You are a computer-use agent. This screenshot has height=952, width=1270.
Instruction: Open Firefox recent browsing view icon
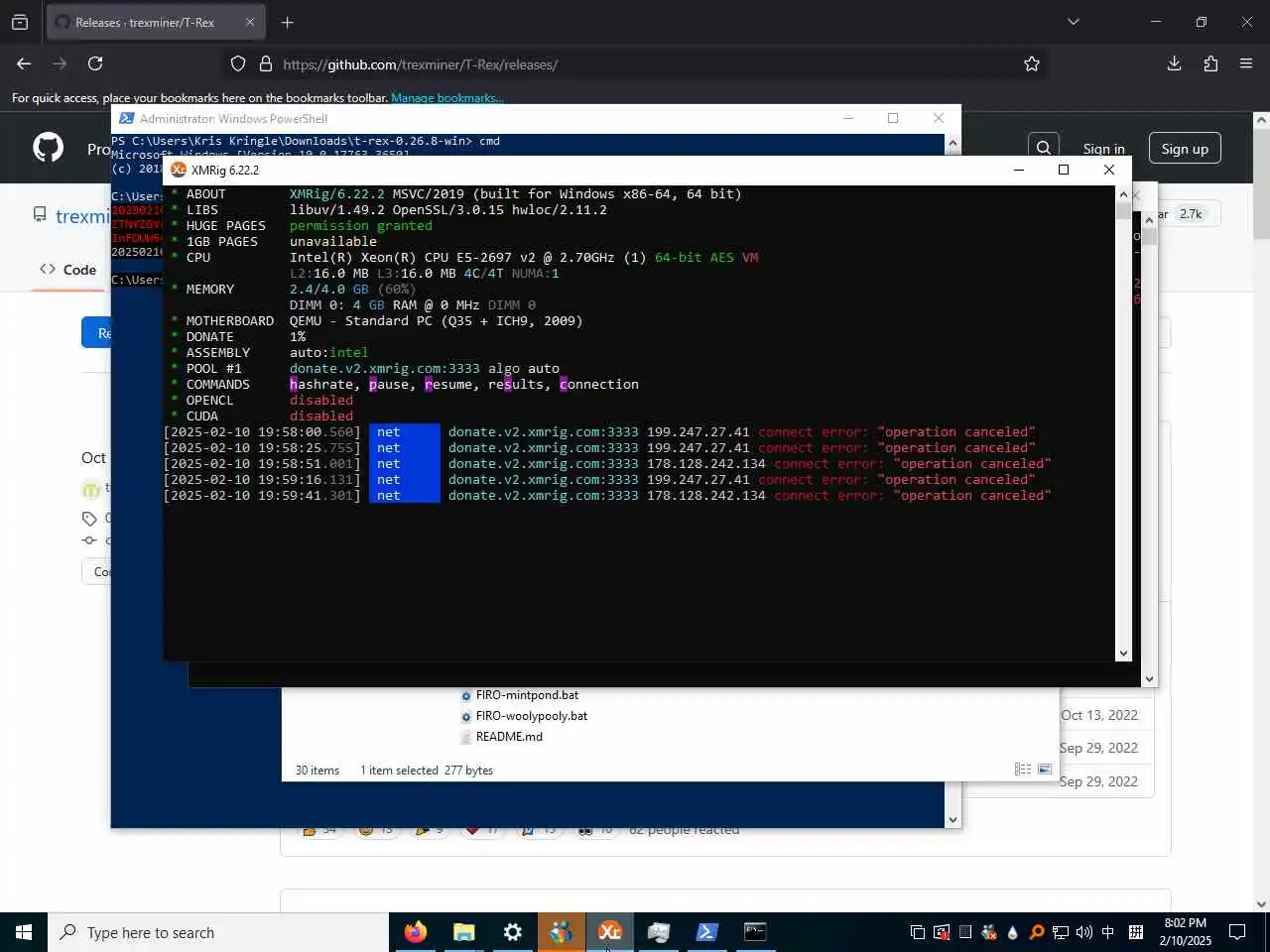pos(20,22)
